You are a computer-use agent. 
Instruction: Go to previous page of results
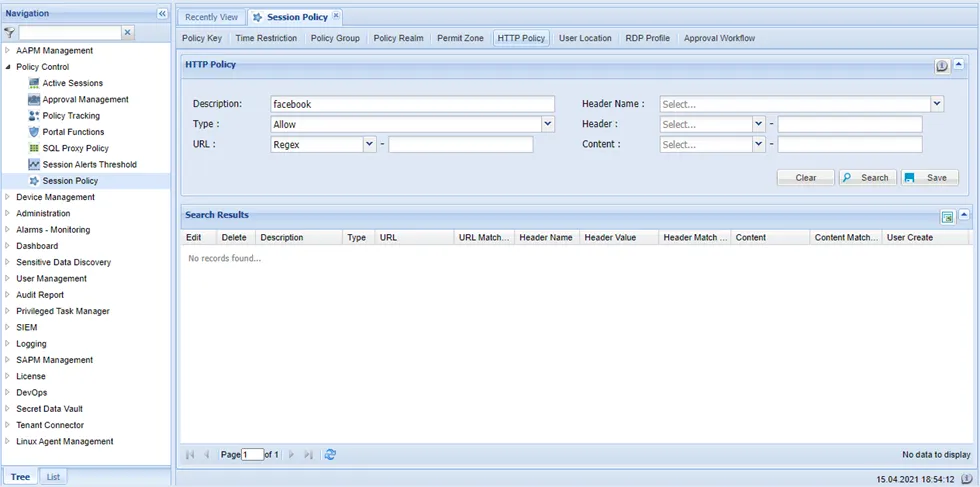coord(207,454)
